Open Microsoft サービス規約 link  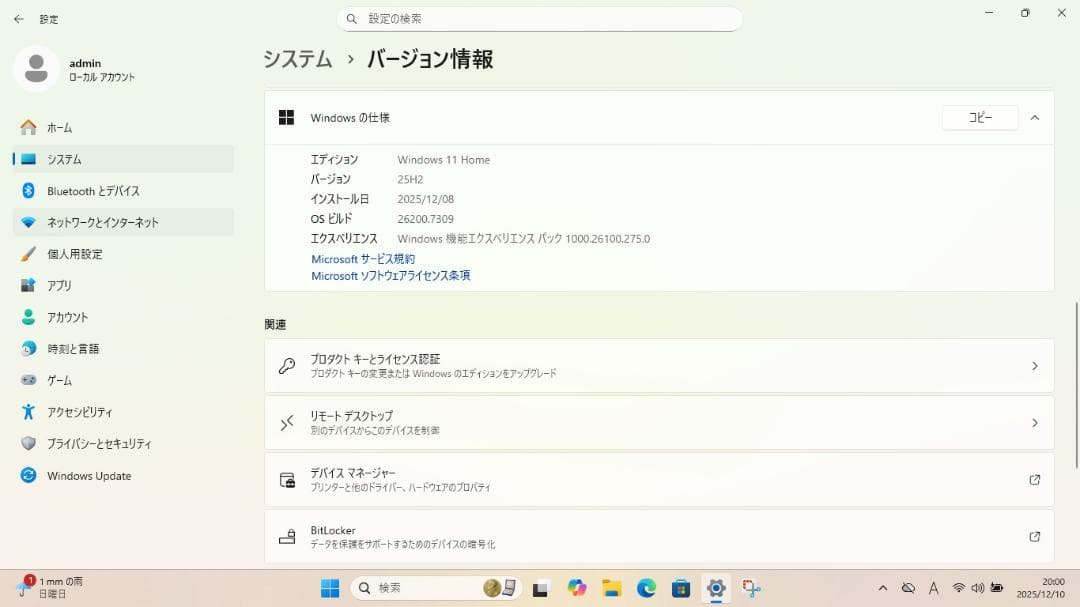[x=362, y=258]
